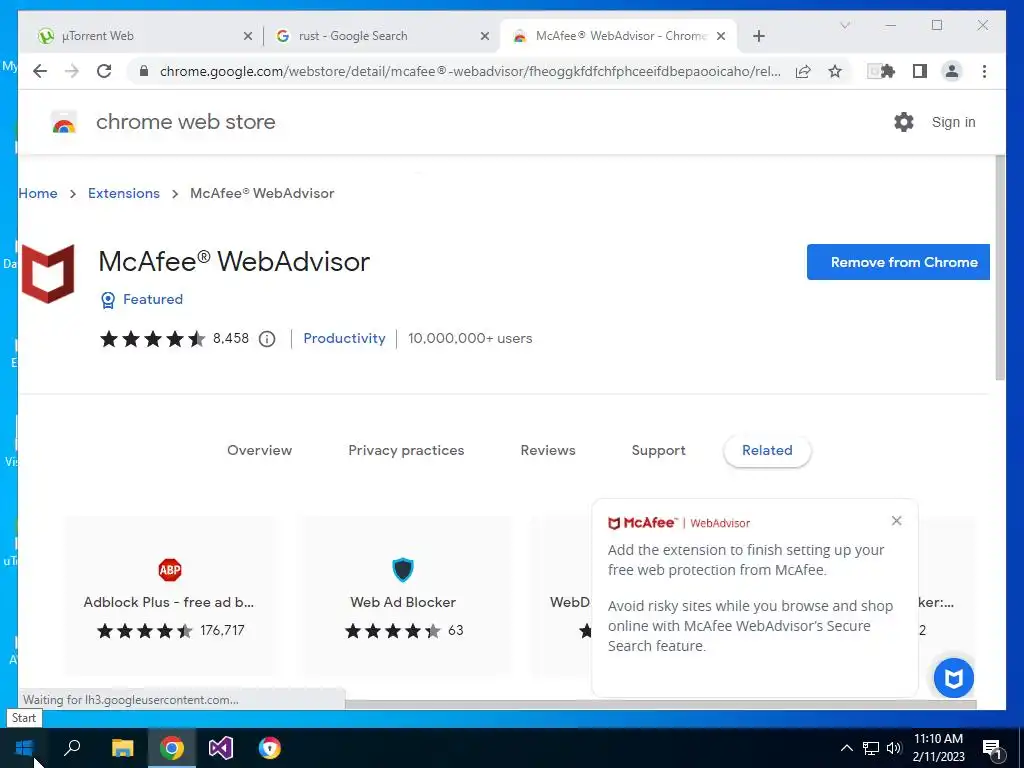This screenshot has width=1024, height=768.
Task: Switch to rust - Google Search tab
Action: tap(381, 36)
